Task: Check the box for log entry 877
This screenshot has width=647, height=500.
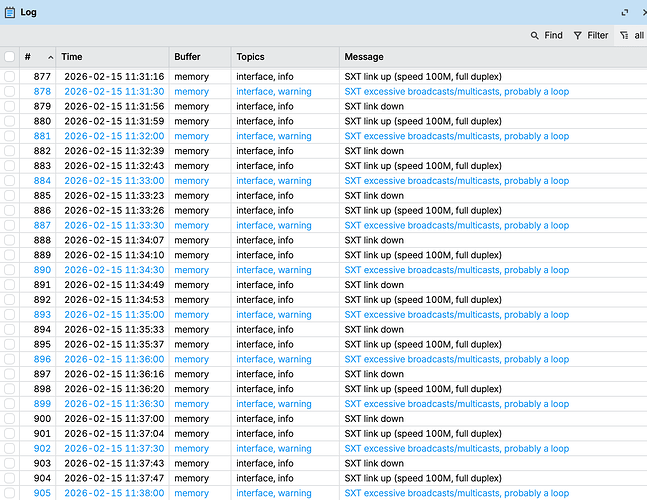Action: pos(10,76)
